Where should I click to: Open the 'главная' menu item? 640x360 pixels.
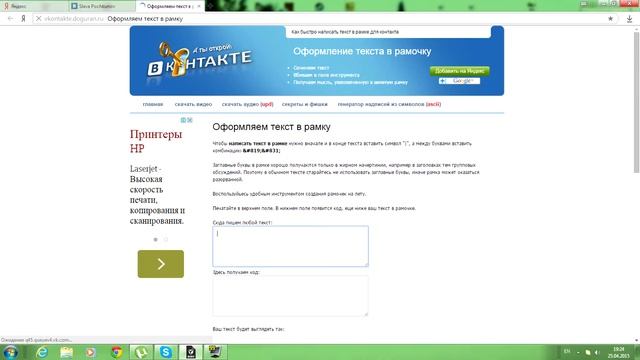[x=153, y=104]
